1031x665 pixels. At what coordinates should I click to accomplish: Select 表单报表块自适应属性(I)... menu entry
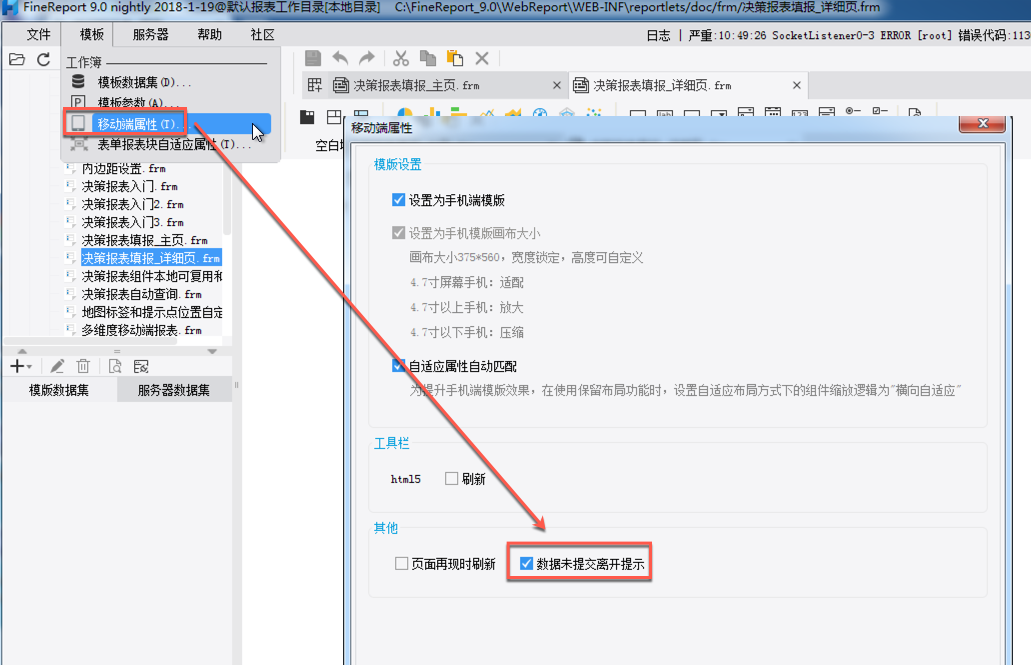pos(170,145)
